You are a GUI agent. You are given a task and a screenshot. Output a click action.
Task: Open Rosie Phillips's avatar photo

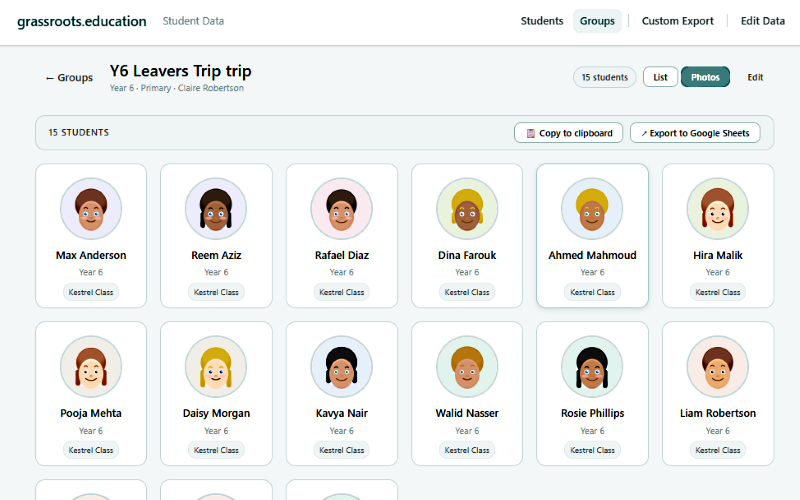point(592,367)
